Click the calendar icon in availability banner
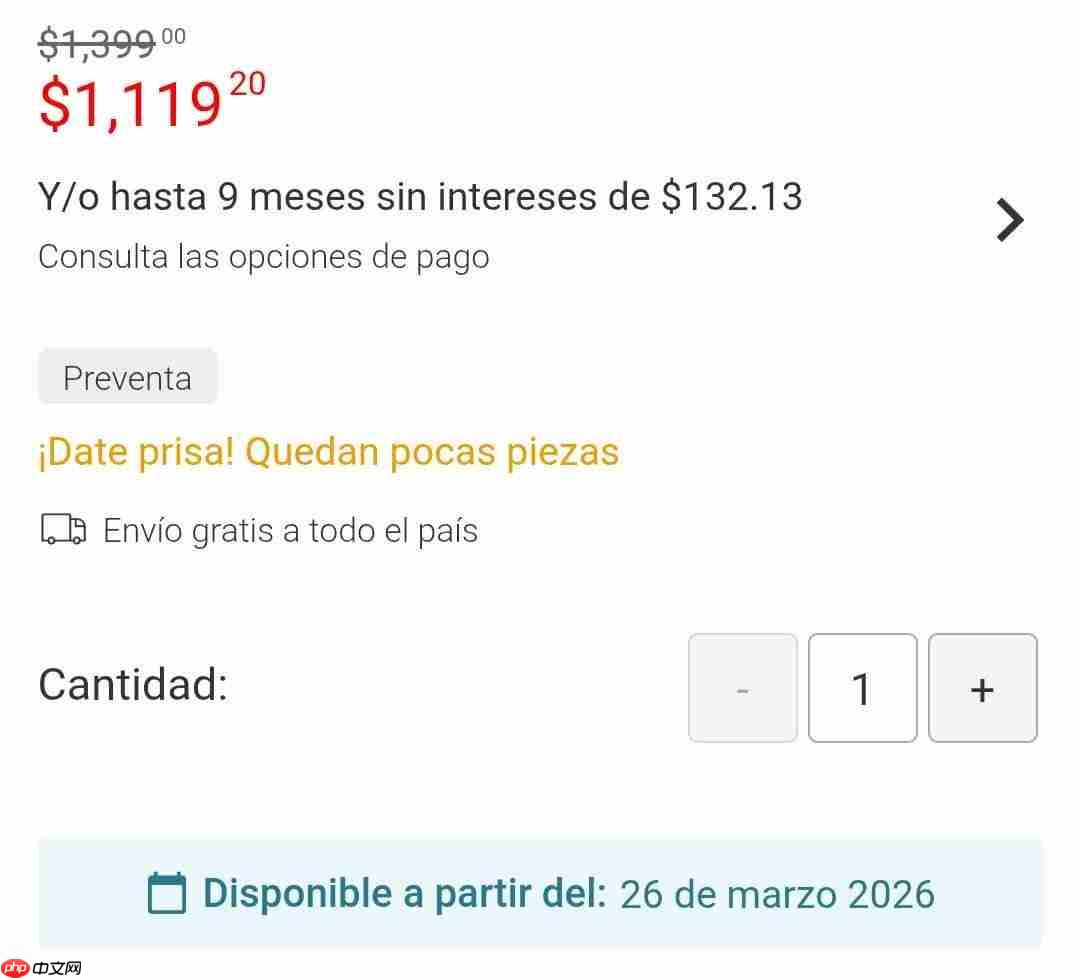Image resolution: width=1080 pixels, height=978 pixels. point(167,893)
